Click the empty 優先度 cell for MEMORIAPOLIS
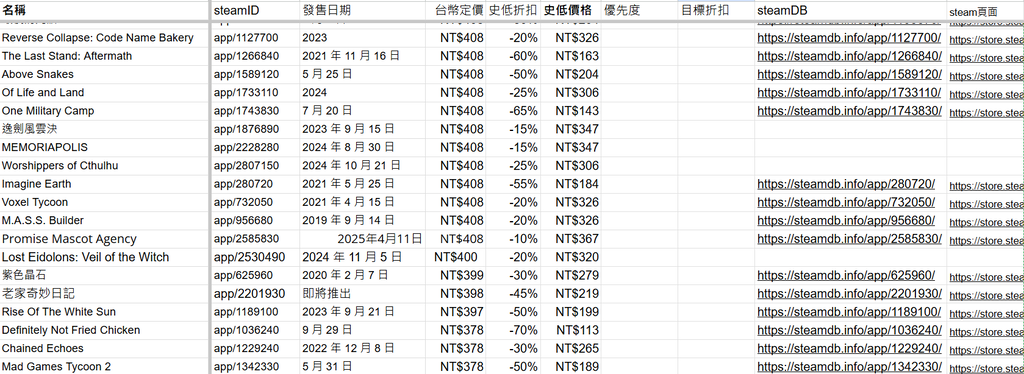Viewport: 1024px width, 374px height. coord(639,148)
